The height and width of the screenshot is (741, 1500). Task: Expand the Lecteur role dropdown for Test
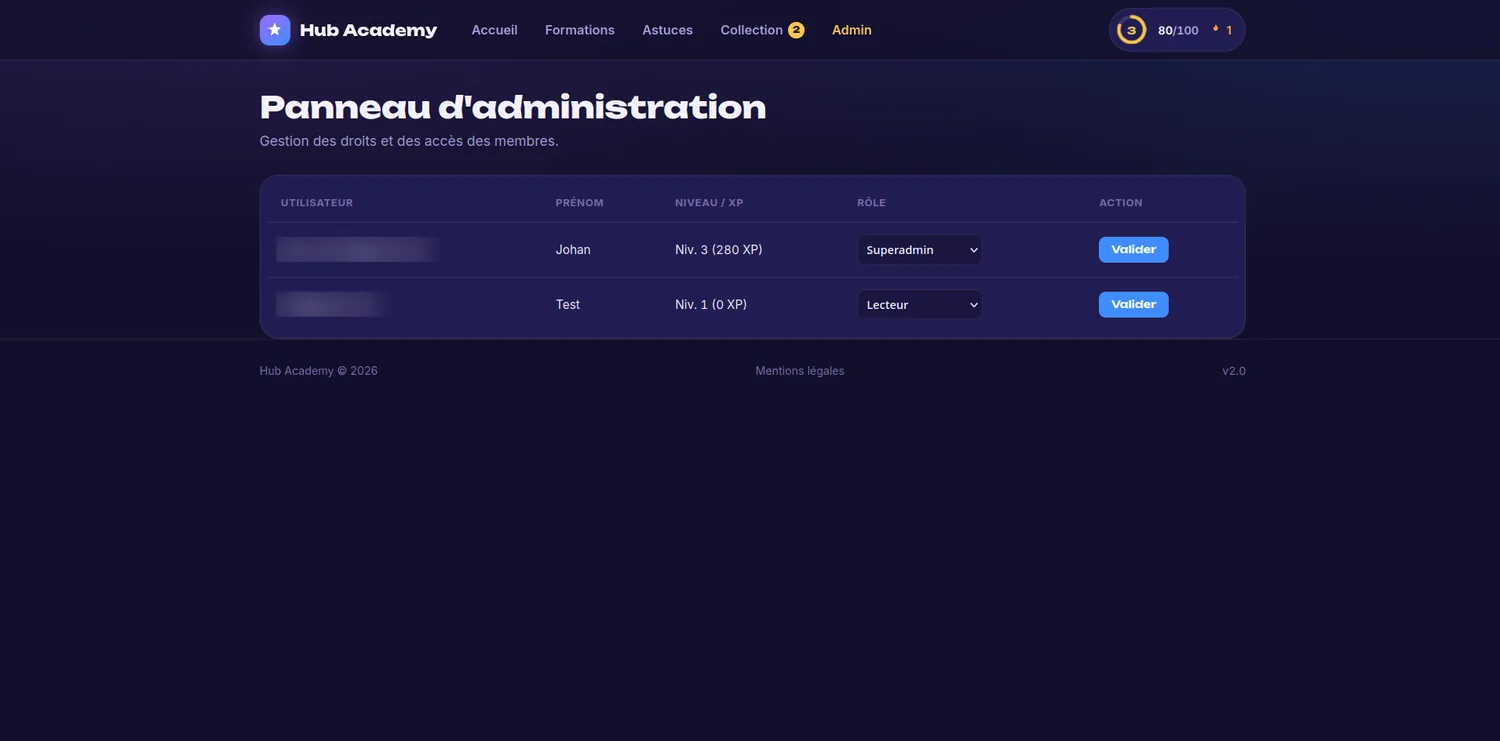coord(920,305)
